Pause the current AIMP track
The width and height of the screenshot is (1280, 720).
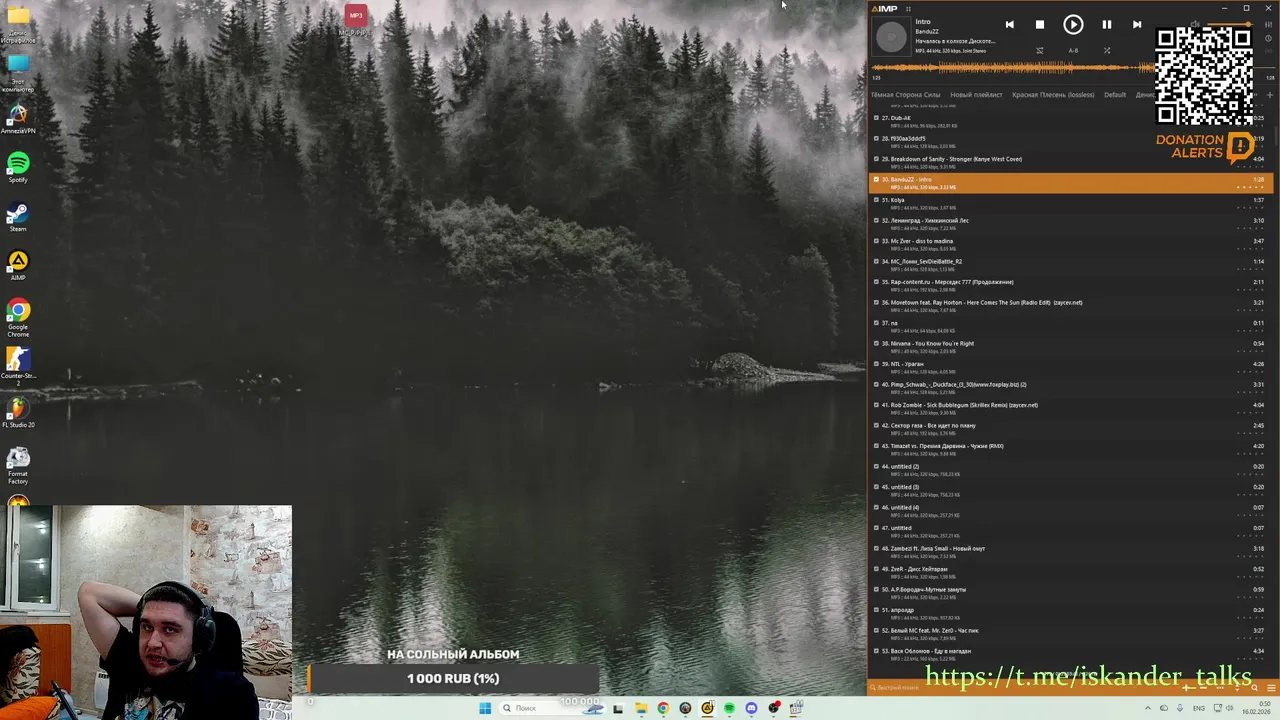coord(1107,24)
